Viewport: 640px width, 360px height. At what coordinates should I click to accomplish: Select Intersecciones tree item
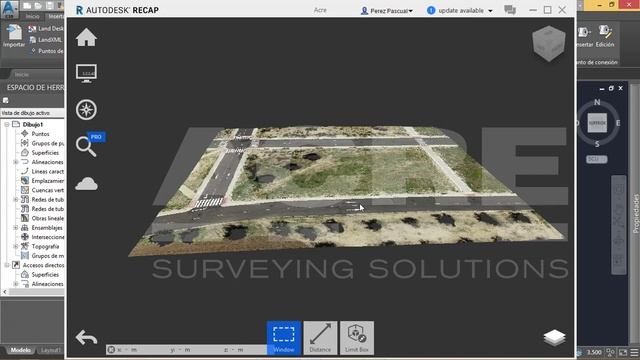pyautogui.click(x=47, y=237)
